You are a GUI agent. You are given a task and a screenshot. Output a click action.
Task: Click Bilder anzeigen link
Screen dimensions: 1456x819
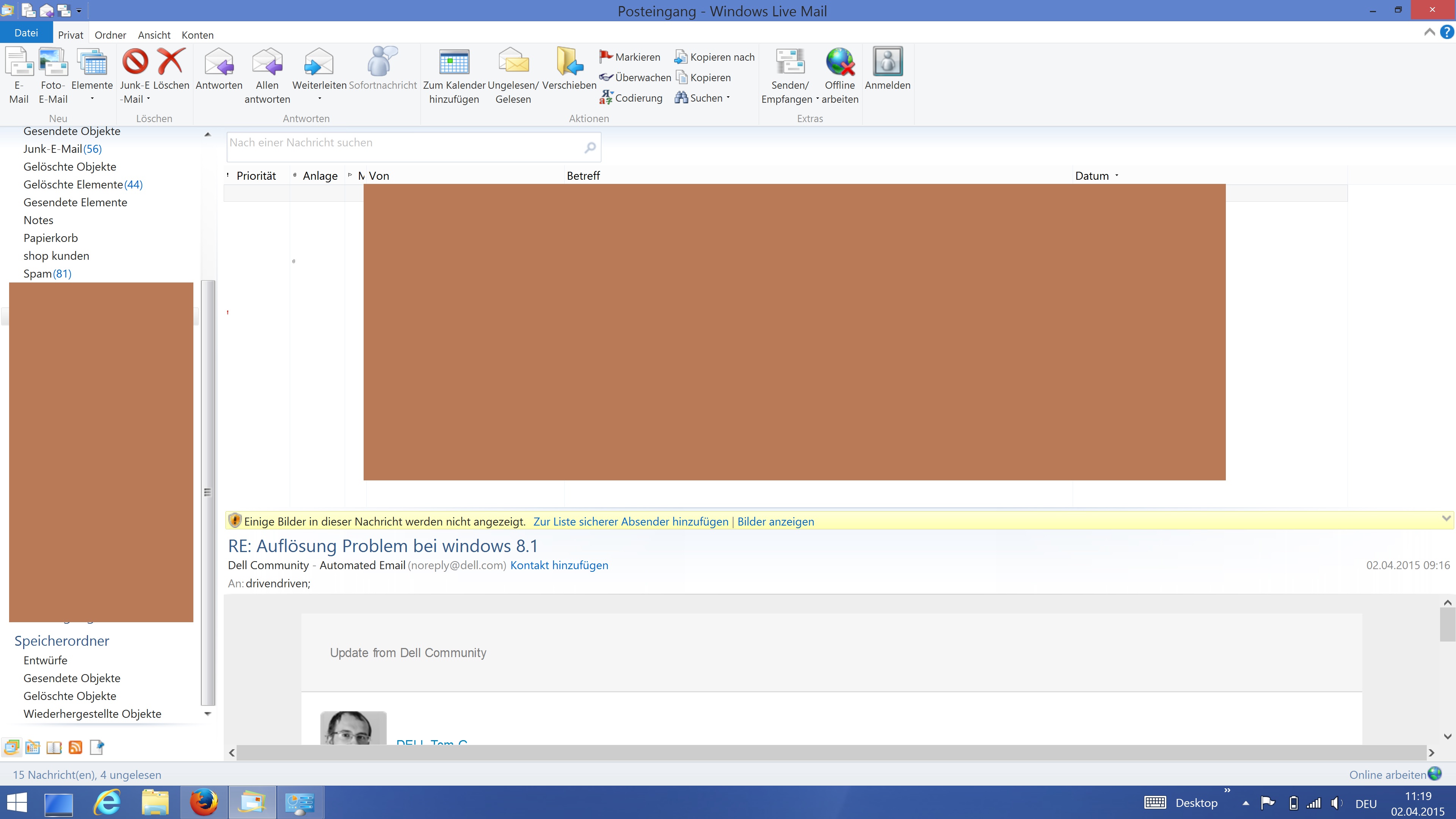[775, 522]
